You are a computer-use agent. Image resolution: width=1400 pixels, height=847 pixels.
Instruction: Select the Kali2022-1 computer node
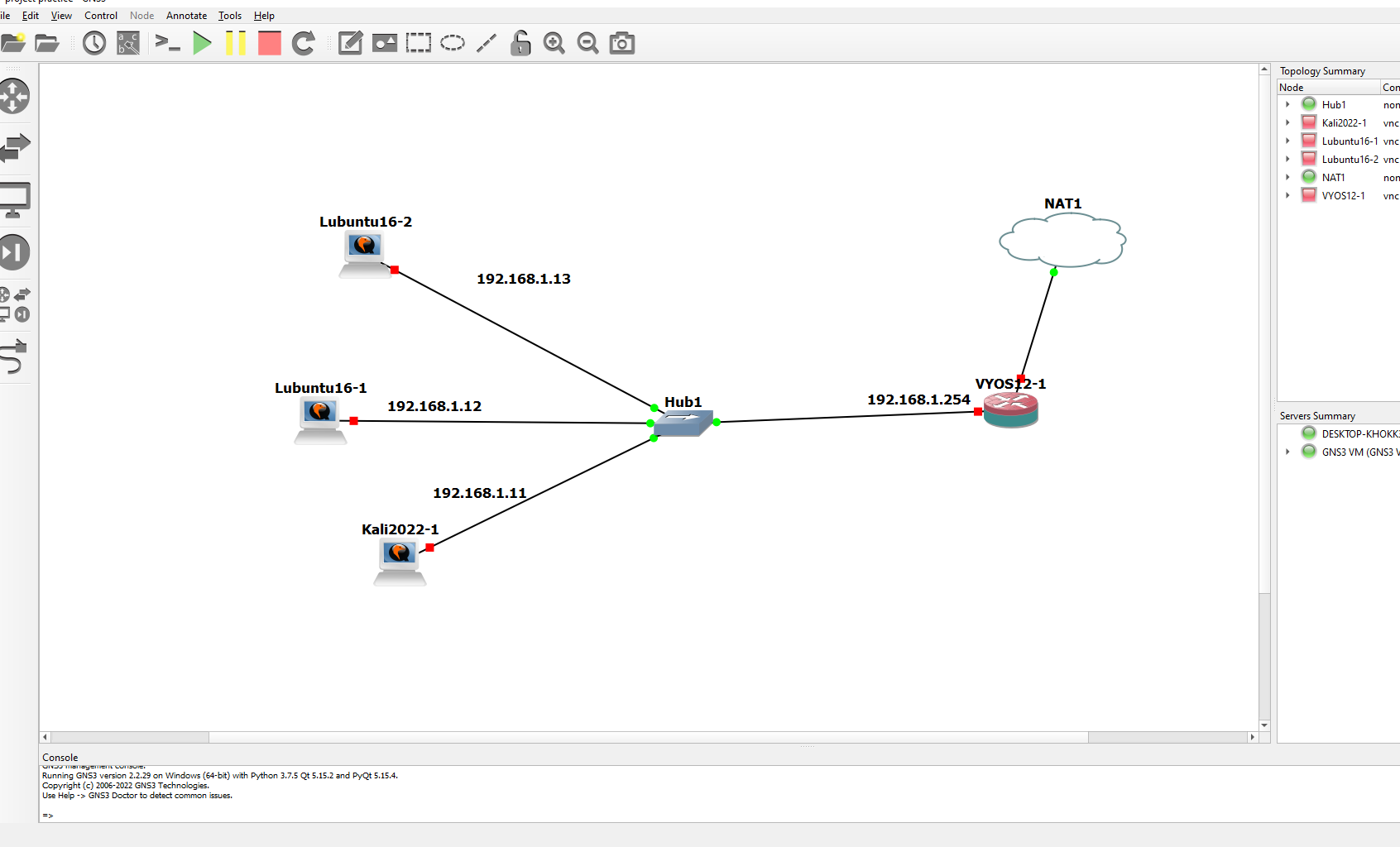coord(400,562)
